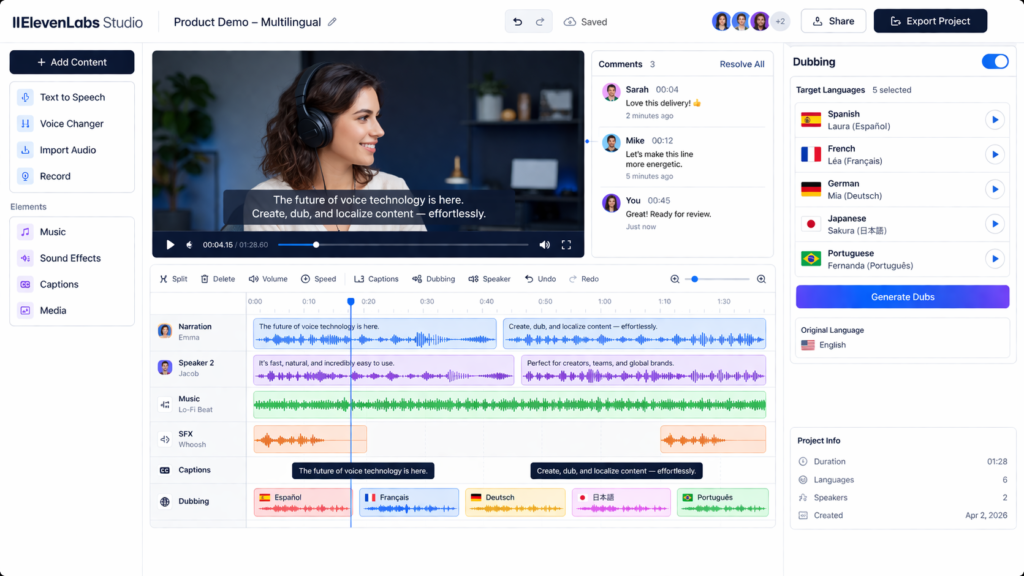Select the Split tool in the timeline toolbar

172,279
